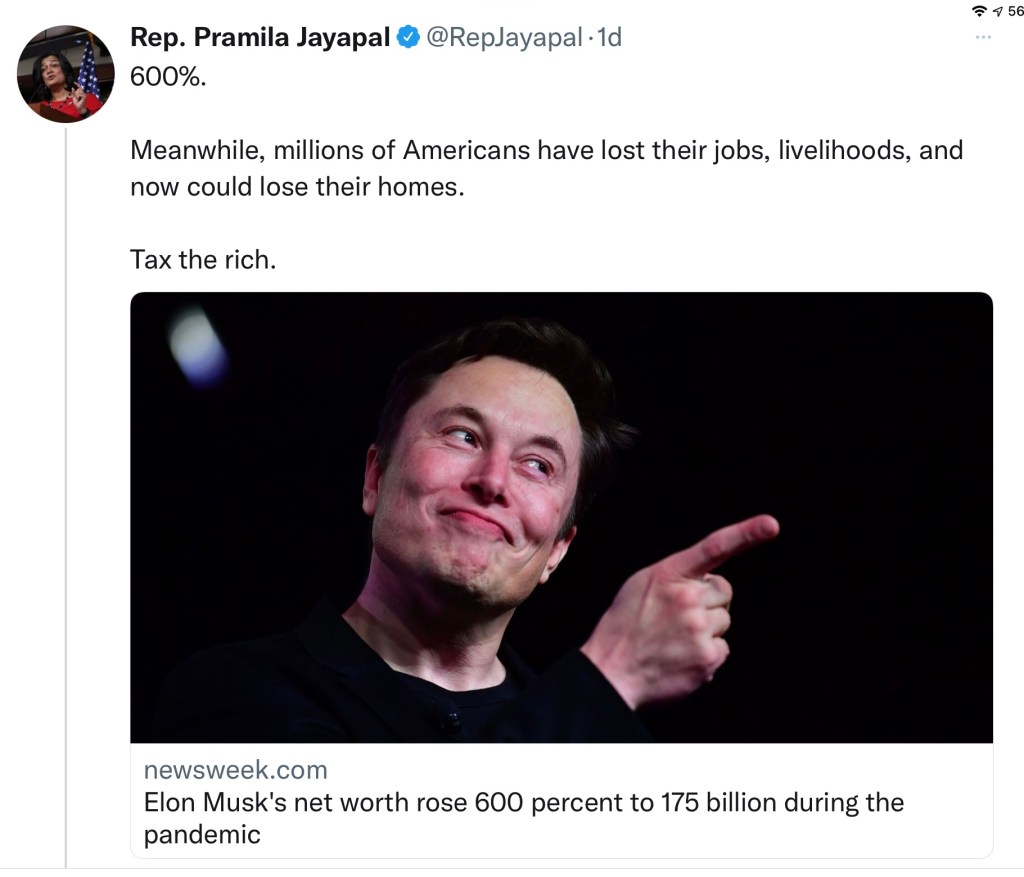Click the battery percentage 56 indicator
The height and width of the screenshot is (877, 1024).
coord(1015,10)
